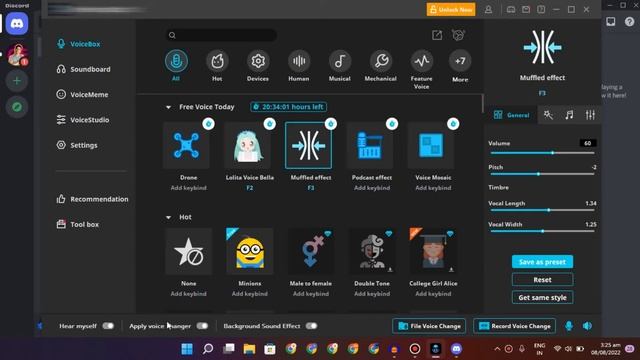
Task: Open Discord from the taskbar
Action: click(x=456, y=349)
